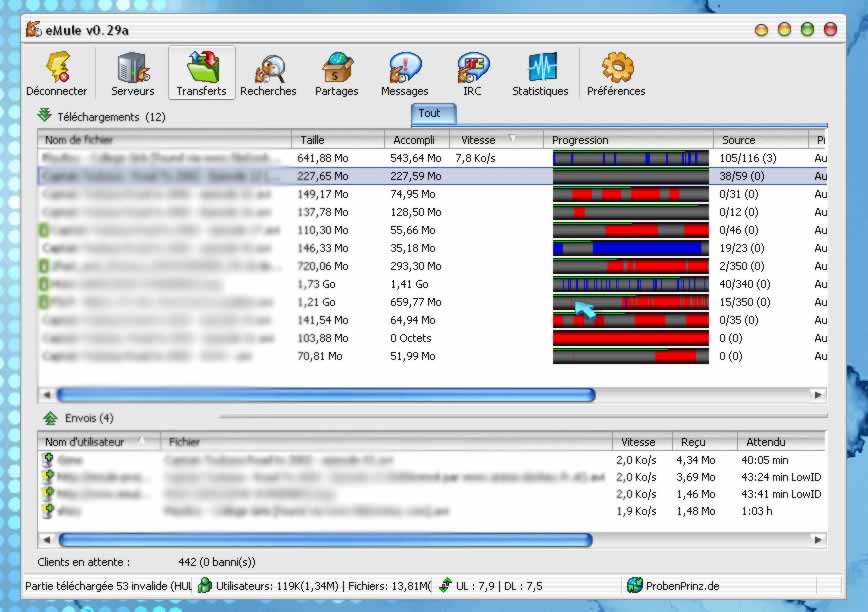Sort downloads by Taille column
This screenshot has height=612, width=868.
point(338,139)
